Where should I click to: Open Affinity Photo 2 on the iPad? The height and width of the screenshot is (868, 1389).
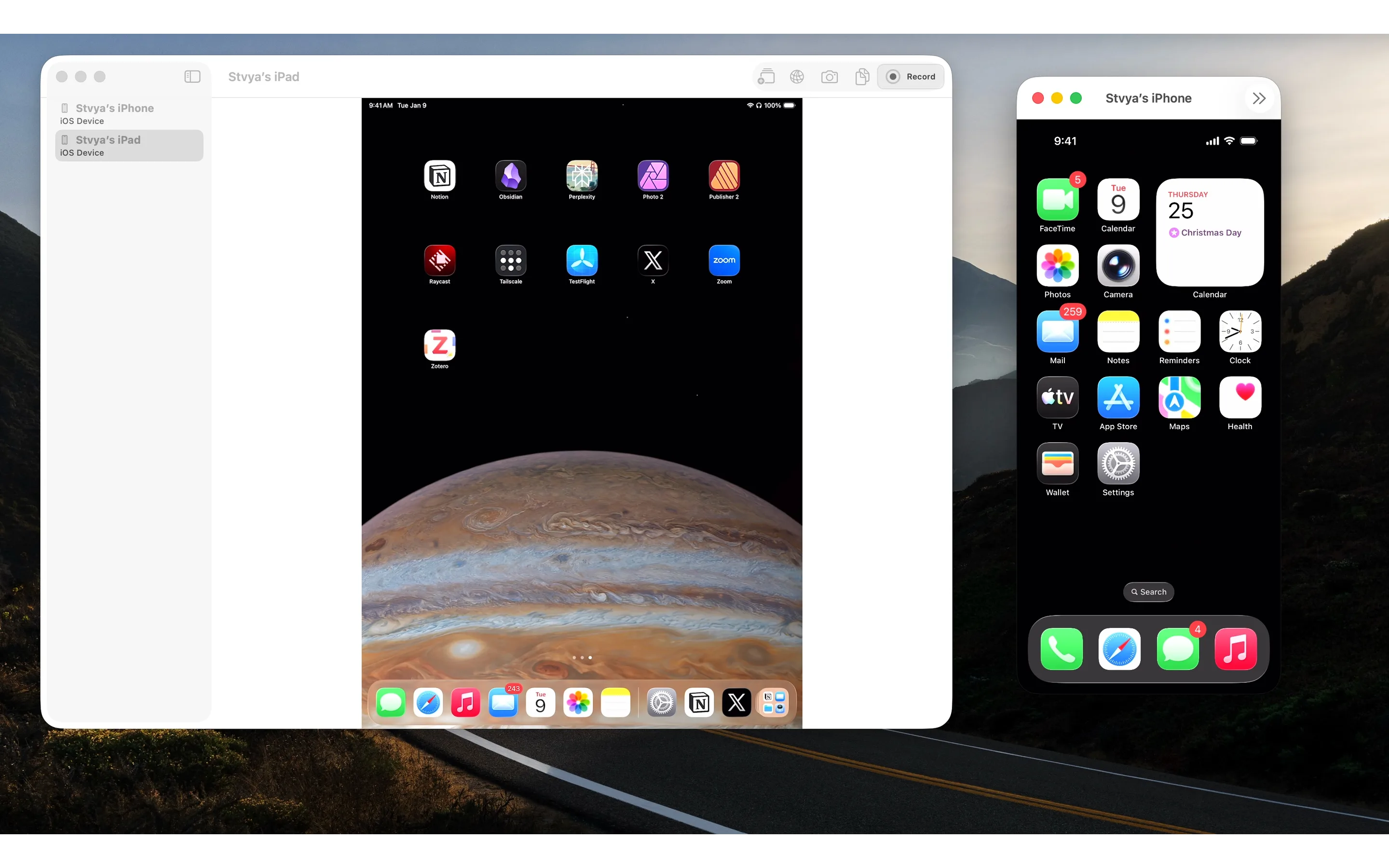click(653, 176)
